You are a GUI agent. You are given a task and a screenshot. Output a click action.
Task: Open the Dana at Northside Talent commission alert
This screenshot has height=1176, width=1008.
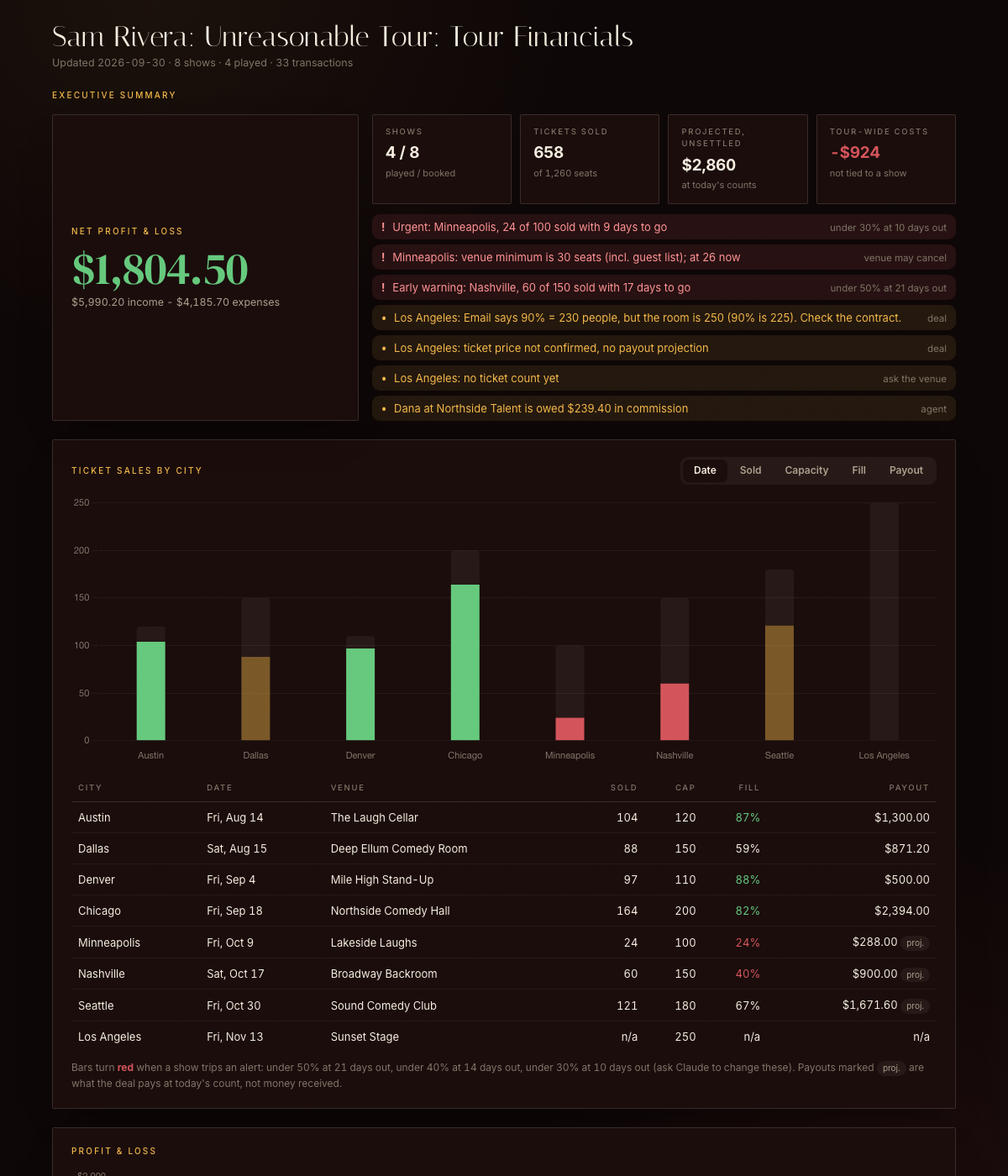[x=664, y=408]
